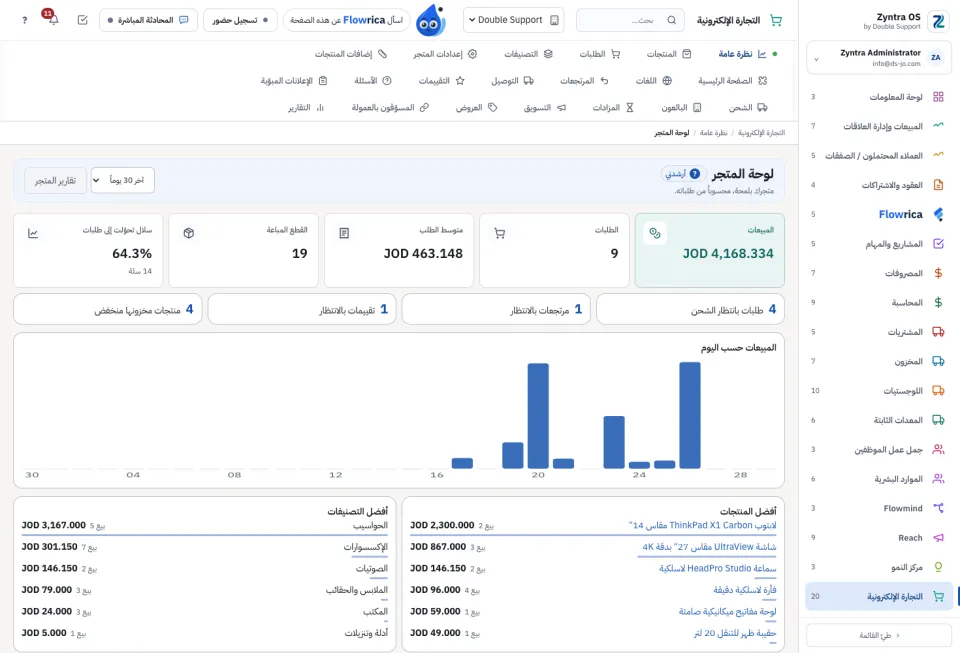Viewport: 960px width, 653px height.
Task: Open المرتجعات menu item
Action: [x=584, y=81]
